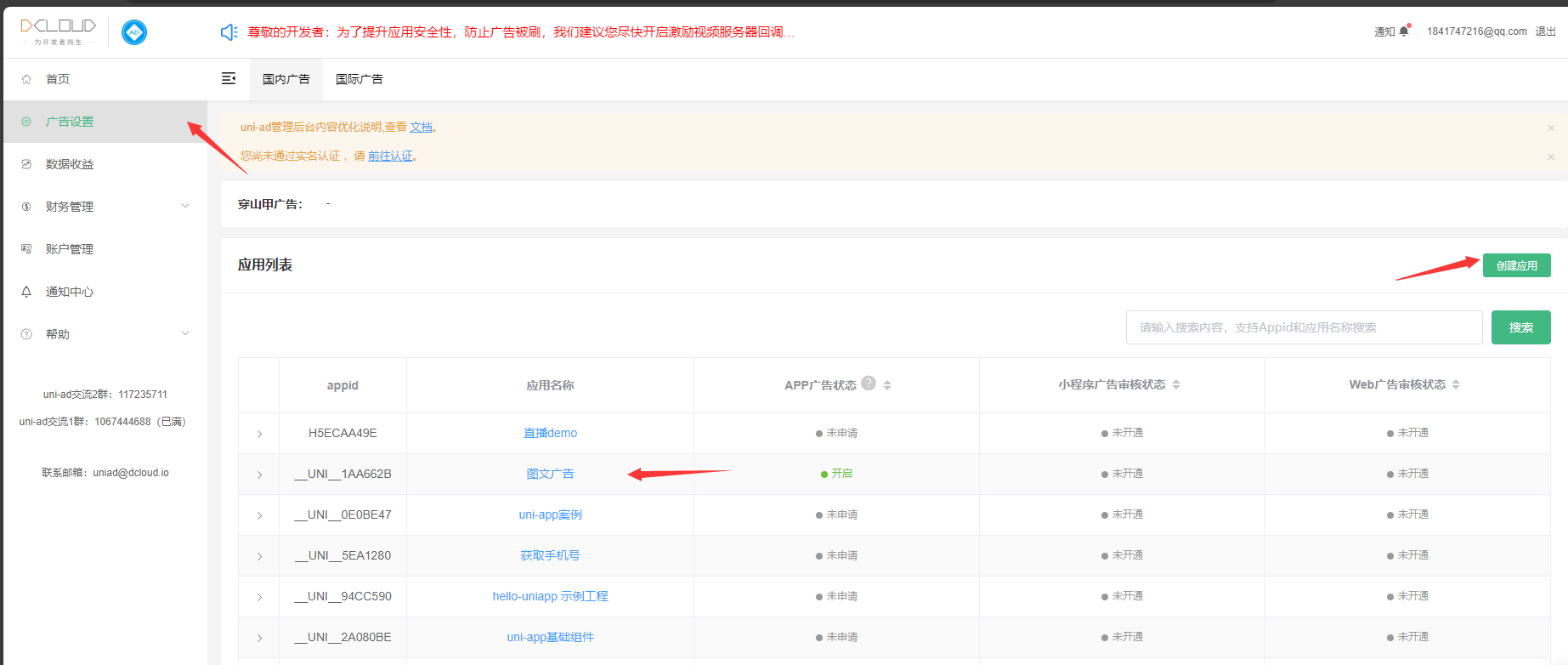This screenshot has width=1568, height=665.
Task: Expand row __UNI__2A080BE details
Action: [259, 638]
